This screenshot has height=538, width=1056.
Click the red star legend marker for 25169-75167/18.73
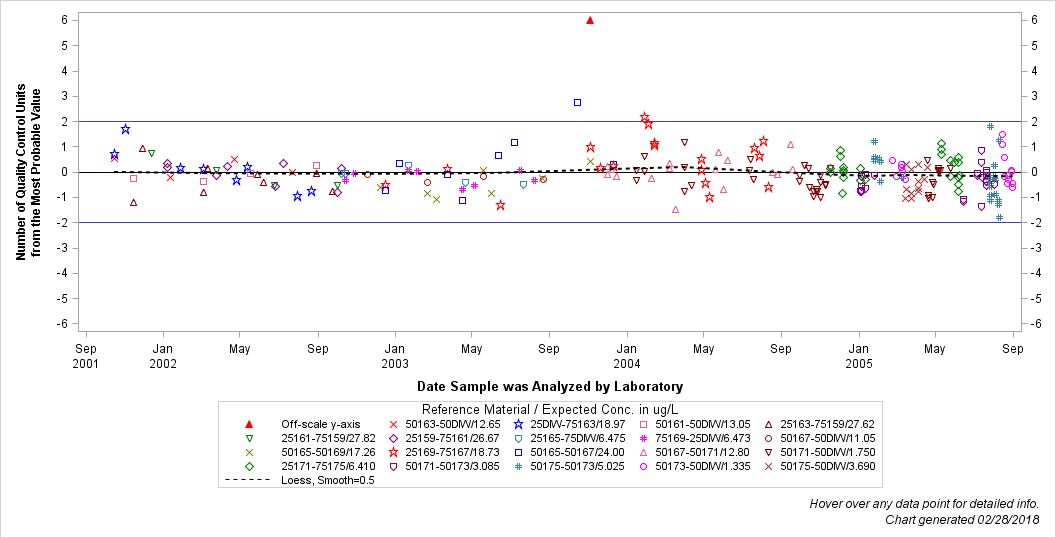[x=394, y=452]
